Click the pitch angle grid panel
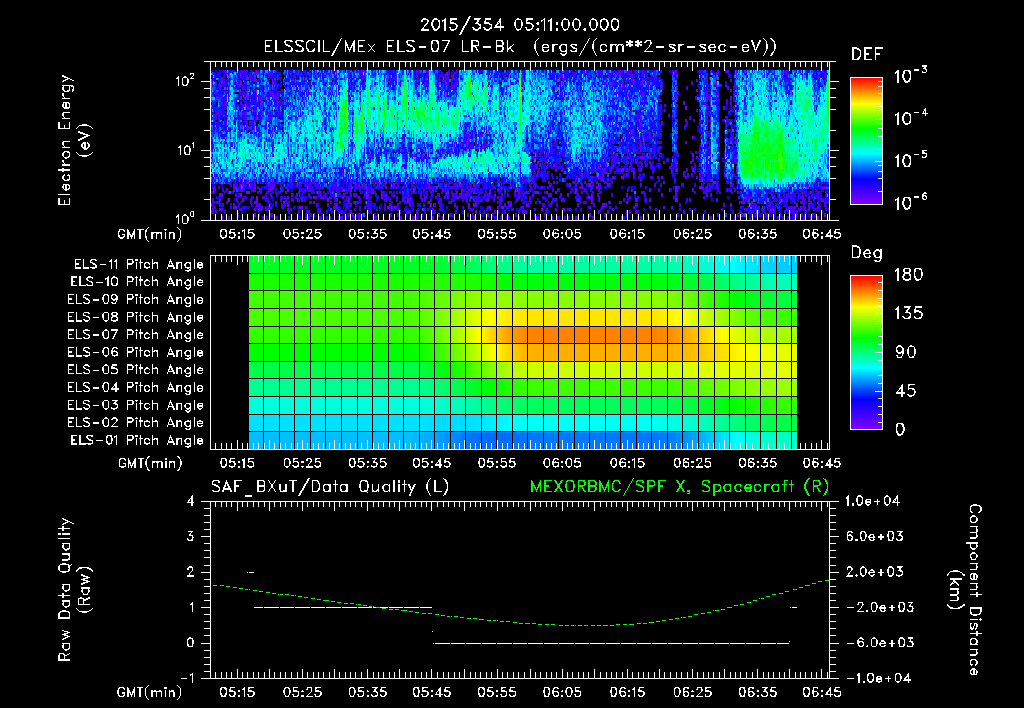Image resolution: width=1024 pixels, height=708 pixels. (520, 352)
